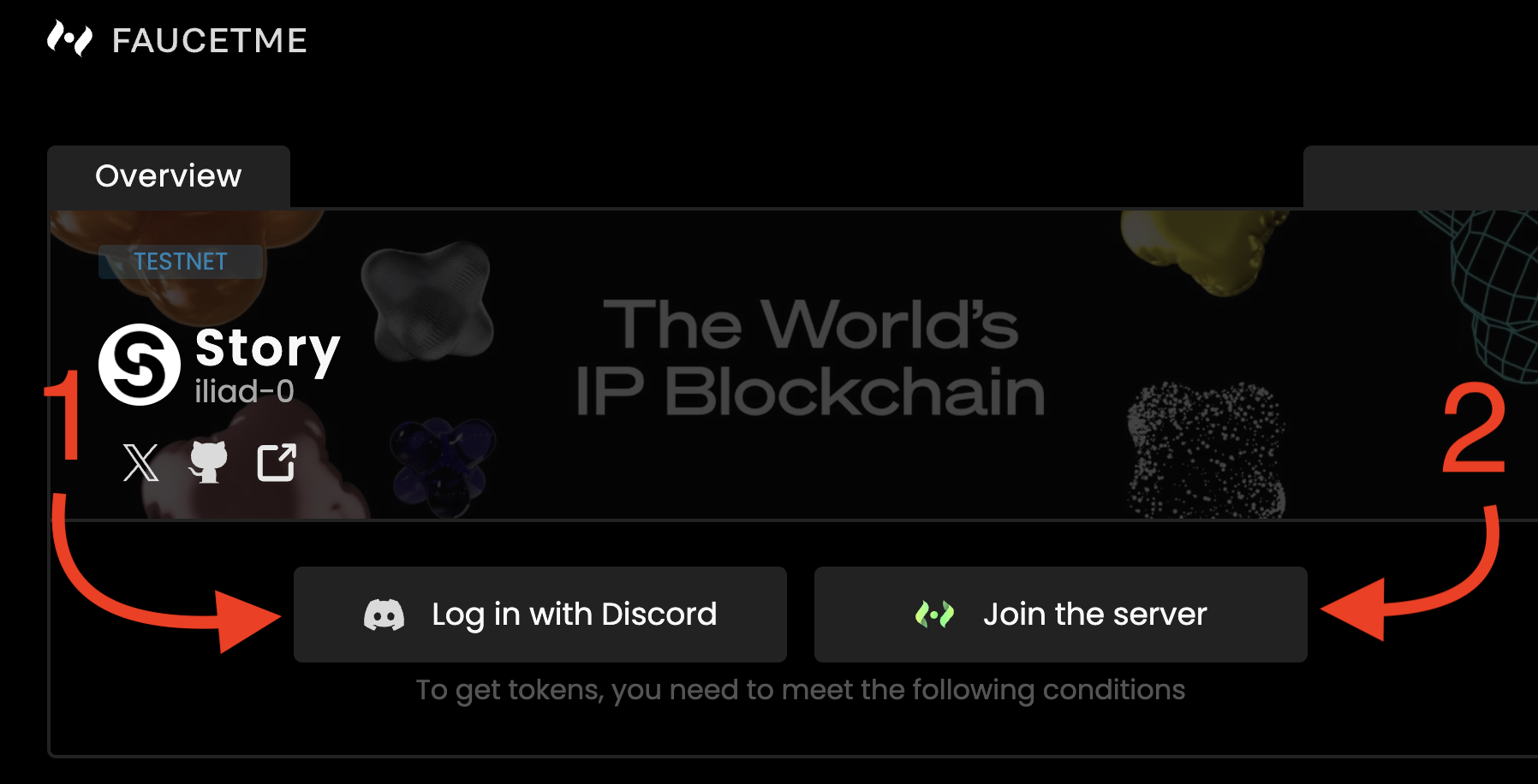The image size is (1538, 784).
Task: Click the Story network title
Action: [x=268, y=349]
